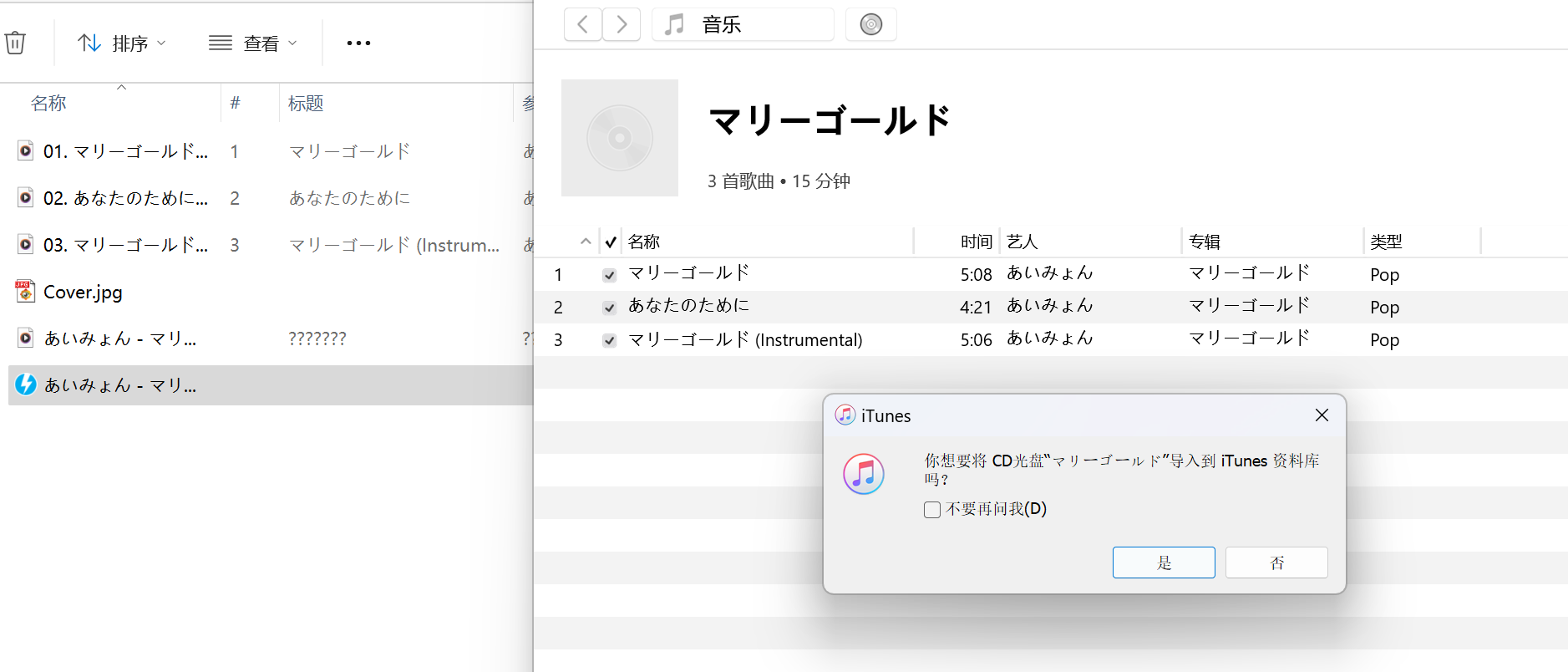The height and width of the screenshot is (672, 1568).
Task: Click 是 to import the CD
Action: (1164, 563)
